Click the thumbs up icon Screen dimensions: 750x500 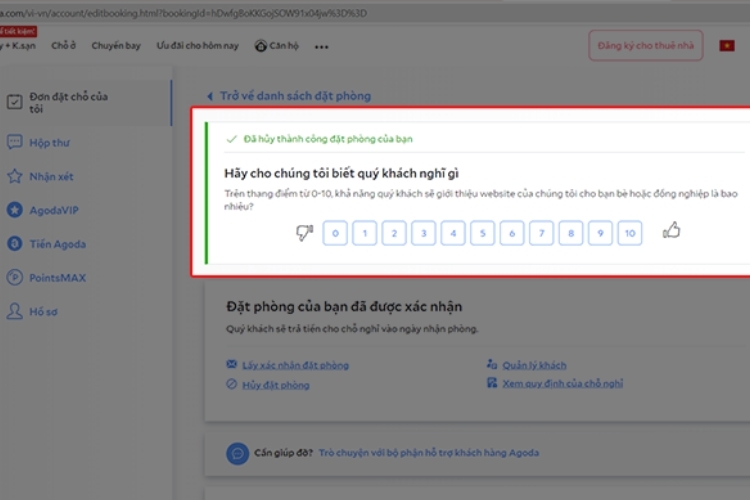pyautogui.click(x=671, y=230)
